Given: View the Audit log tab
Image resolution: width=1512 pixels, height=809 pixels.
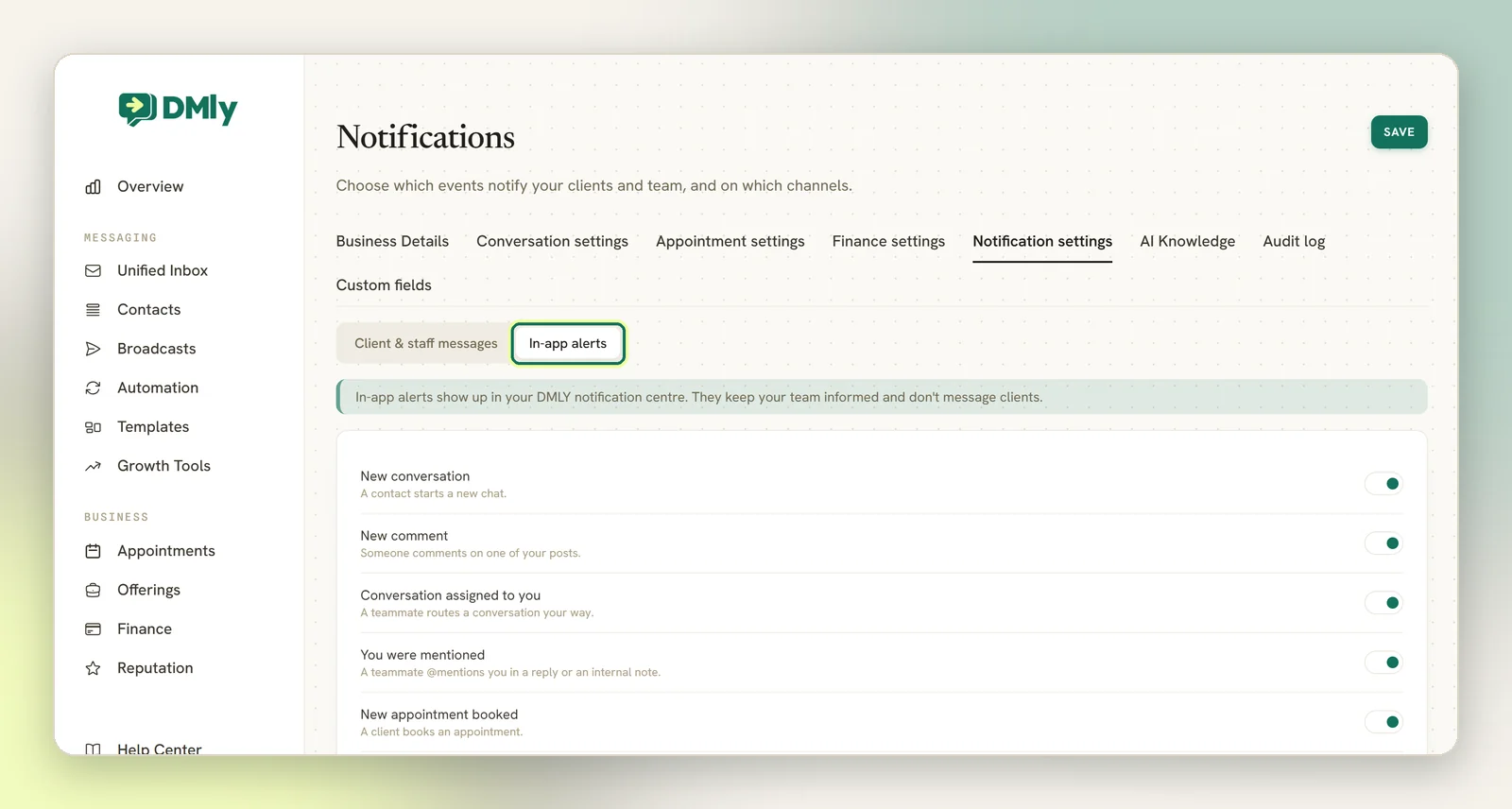Looking at the screenshot, I should tap(1294, 241).
